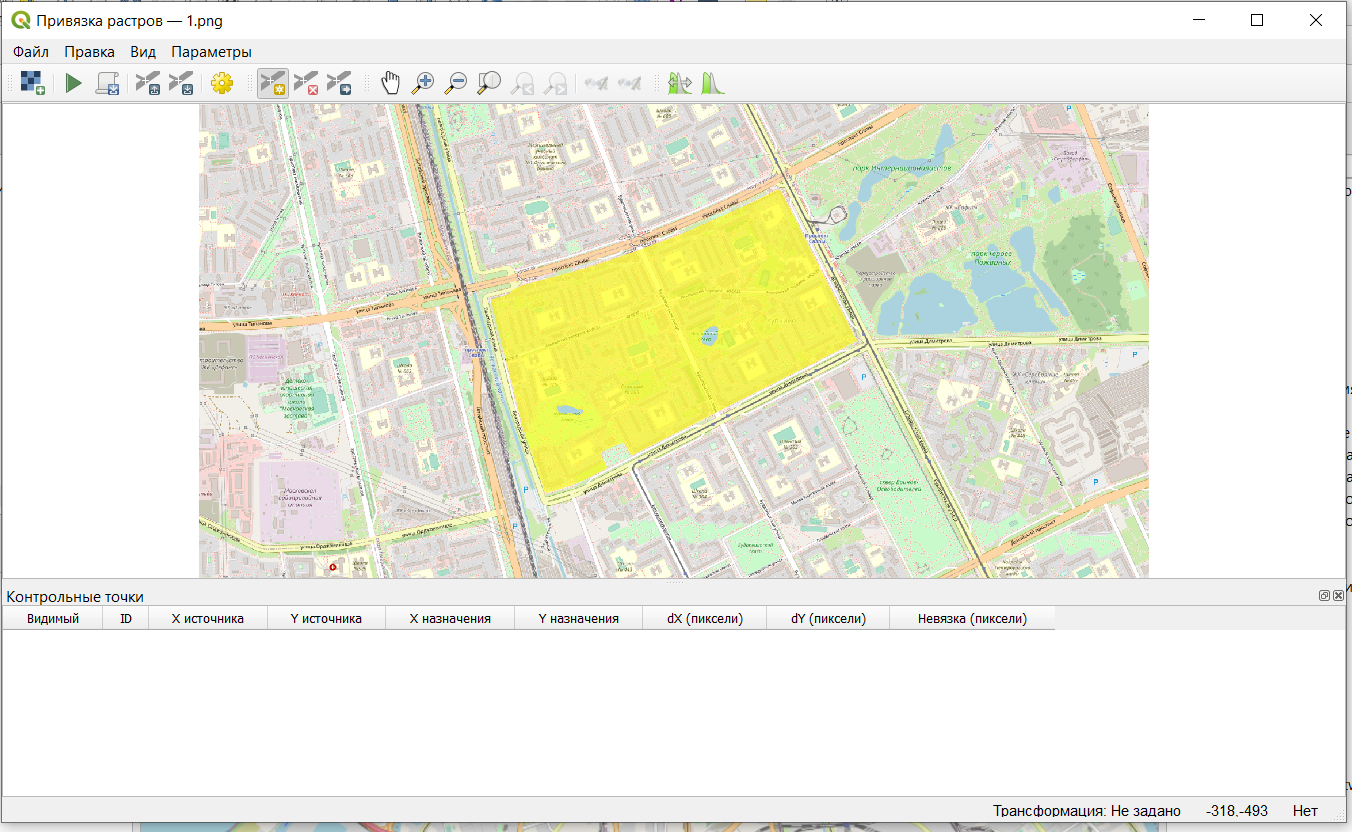Undock the Контрольные точки panel
Screen dimensions: 1352x832
pyautogui.click(x=1324, y=595)
